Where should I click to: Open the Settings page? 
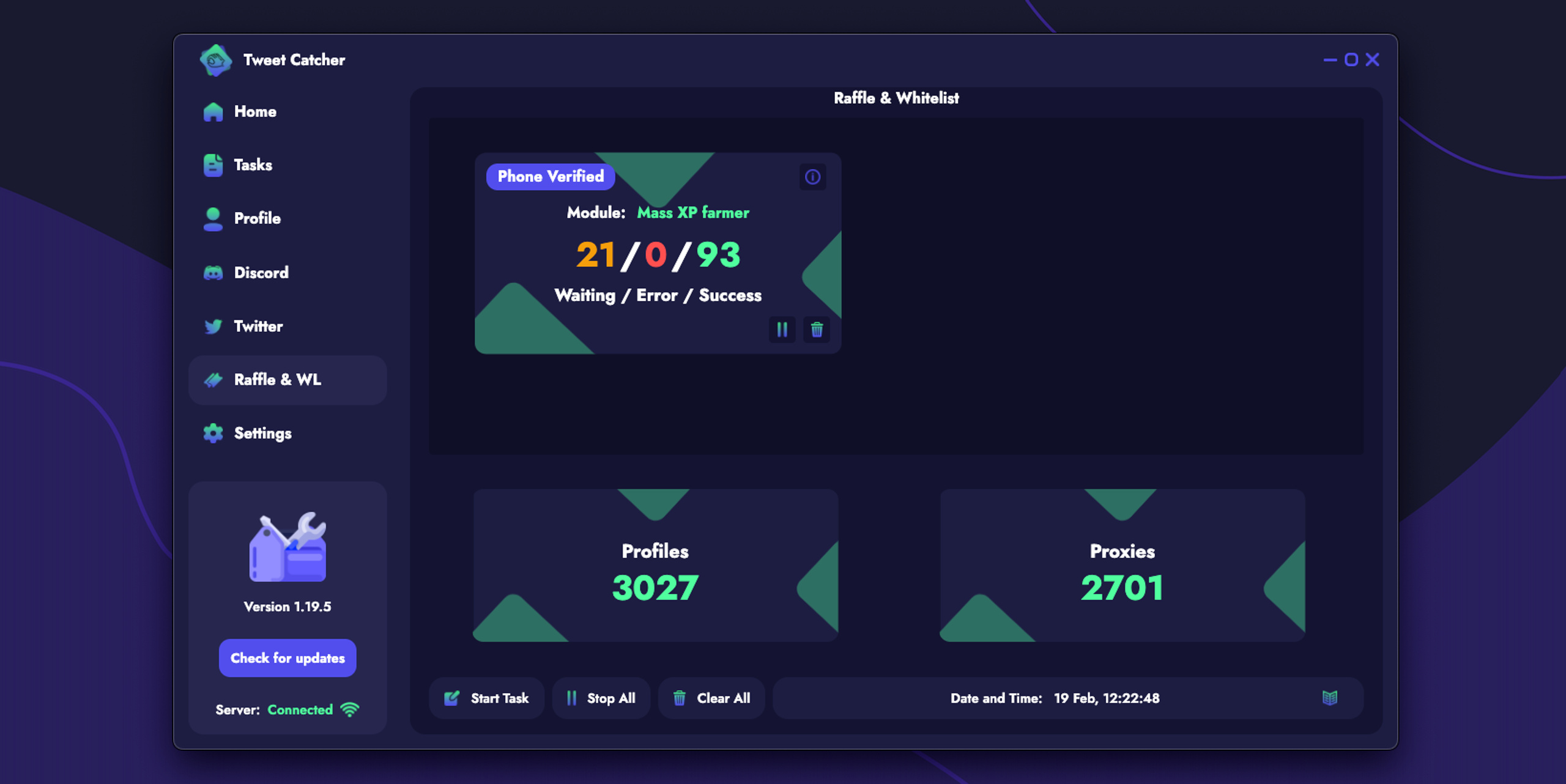click(x=288, y=434)
